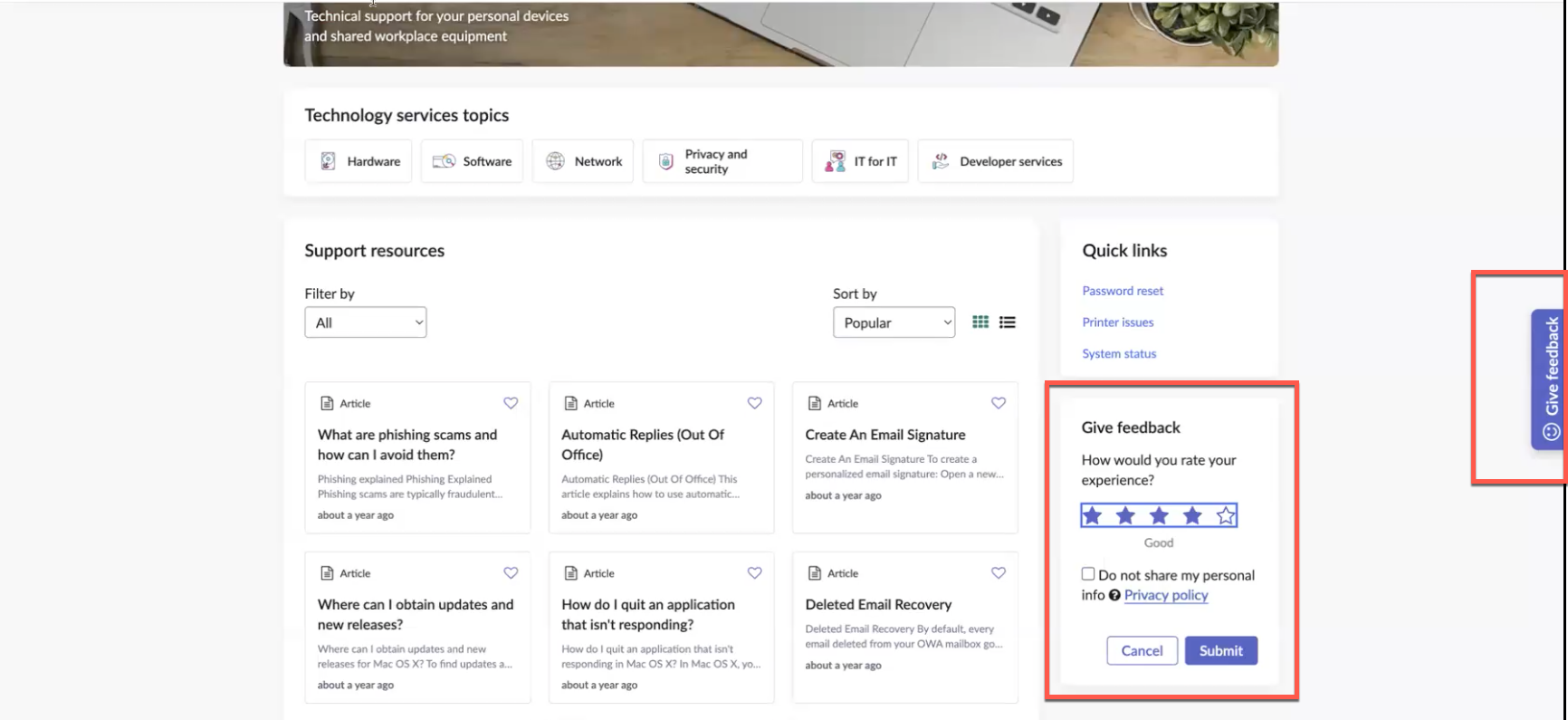Open 'Deleted Email Recovery' article
The image size is (1568, 720).
coord(878,604)
